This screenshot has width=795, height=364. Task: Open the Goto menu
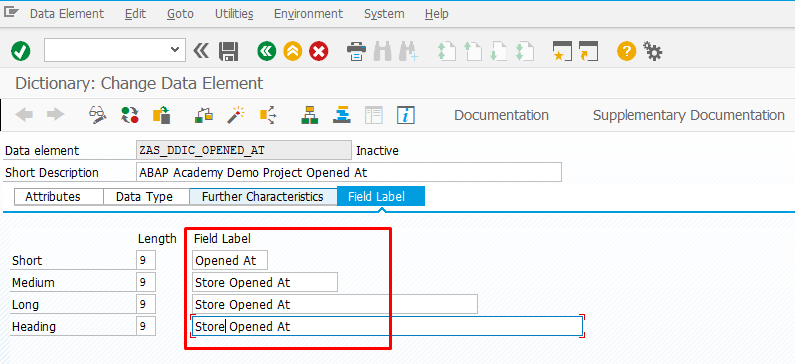click(180, 14)
